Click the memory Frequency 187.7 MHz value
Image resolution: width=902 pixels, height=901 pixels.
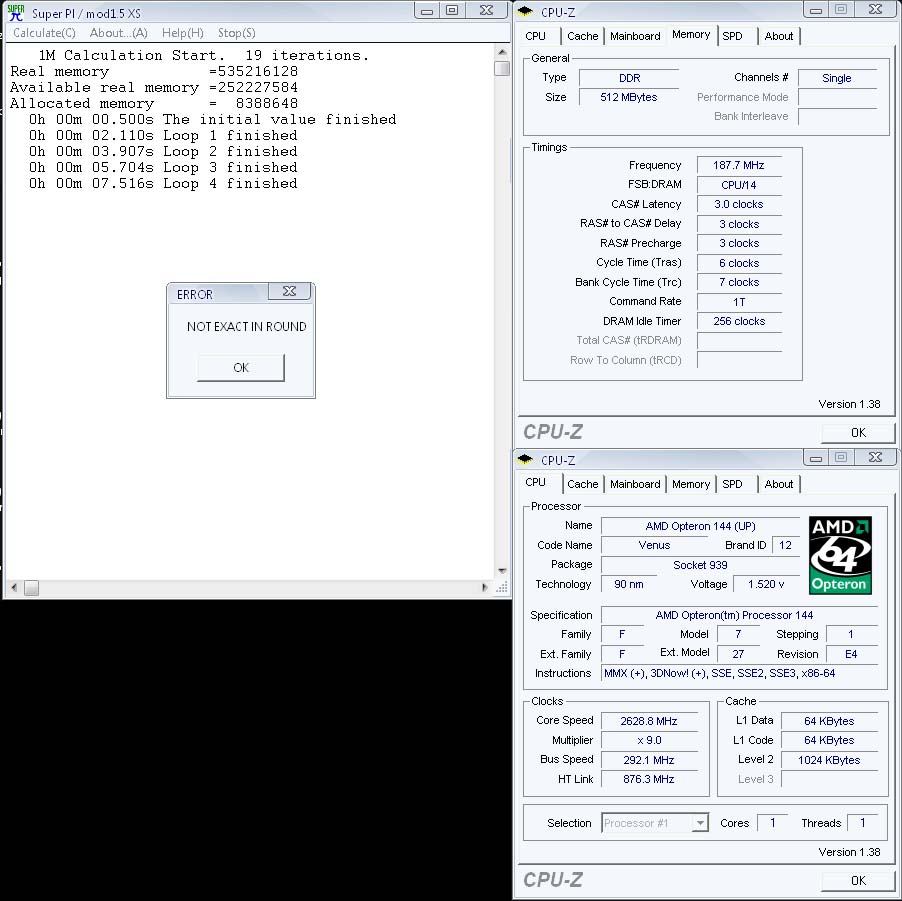point(739,165)
